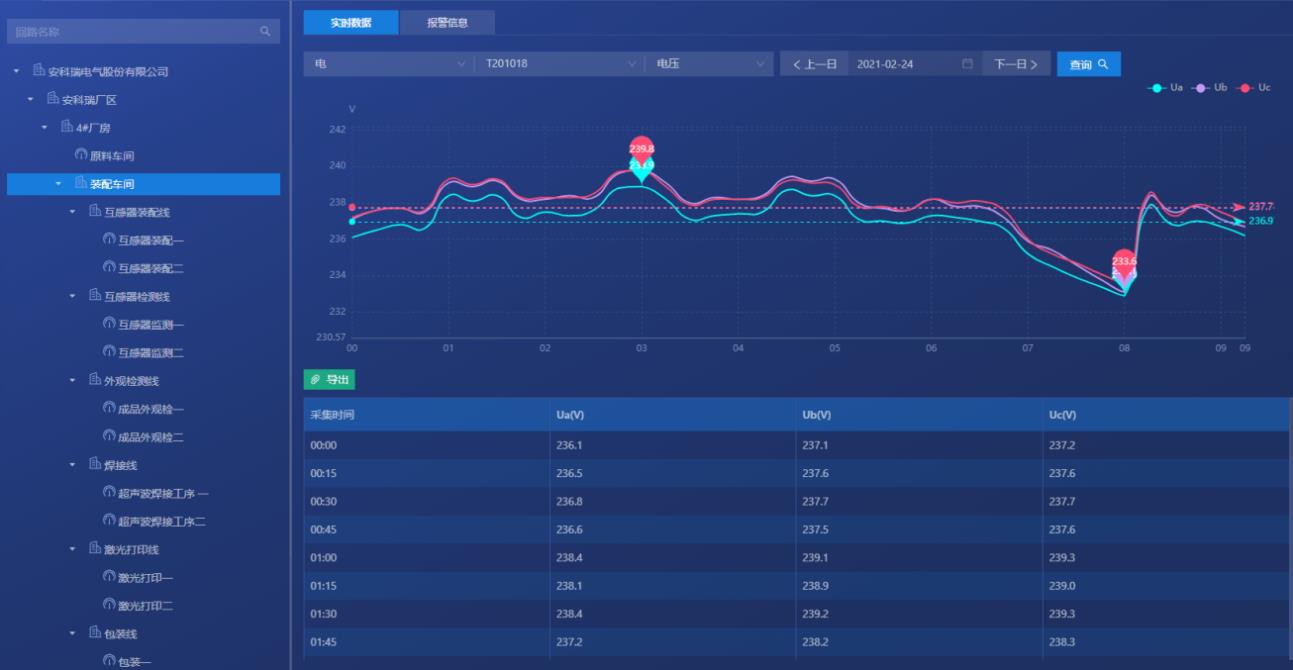Click the magnifier icon inside the 查询 button
1293x670 pixels.
pos(1102,63)
